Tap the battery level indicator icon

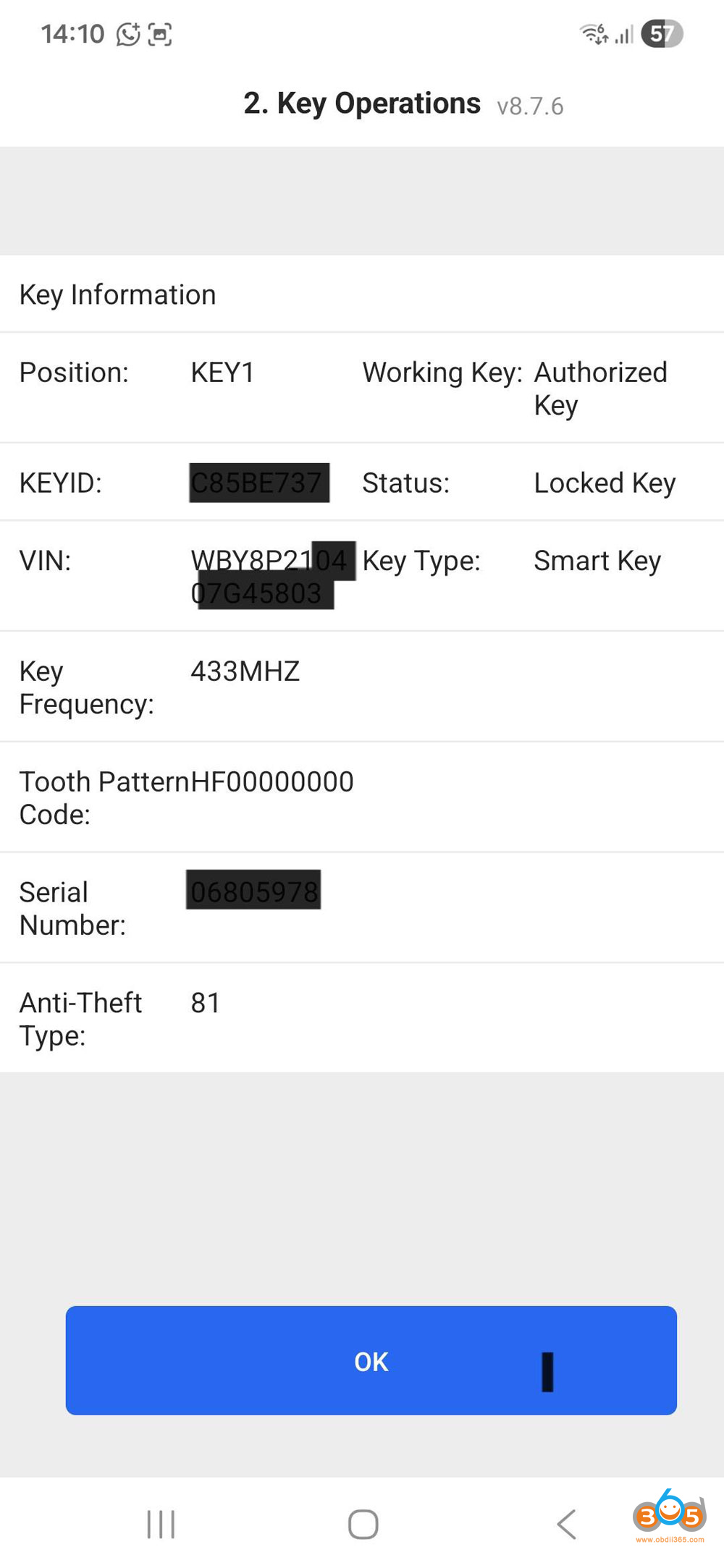661,34
